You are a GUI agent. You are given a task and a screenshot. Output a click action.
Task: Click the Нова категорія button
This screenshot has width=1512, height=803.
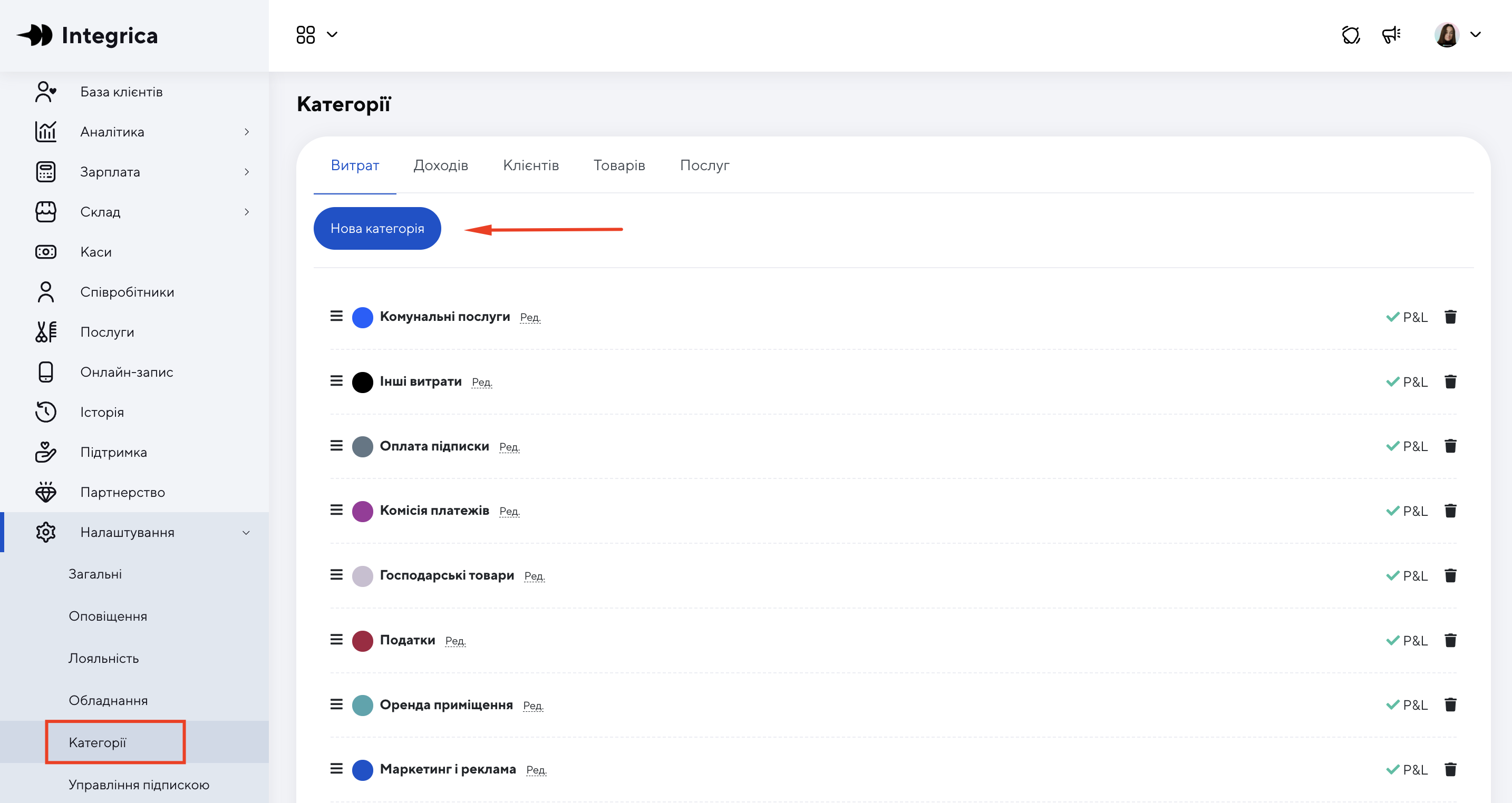[x=377, y=228]
